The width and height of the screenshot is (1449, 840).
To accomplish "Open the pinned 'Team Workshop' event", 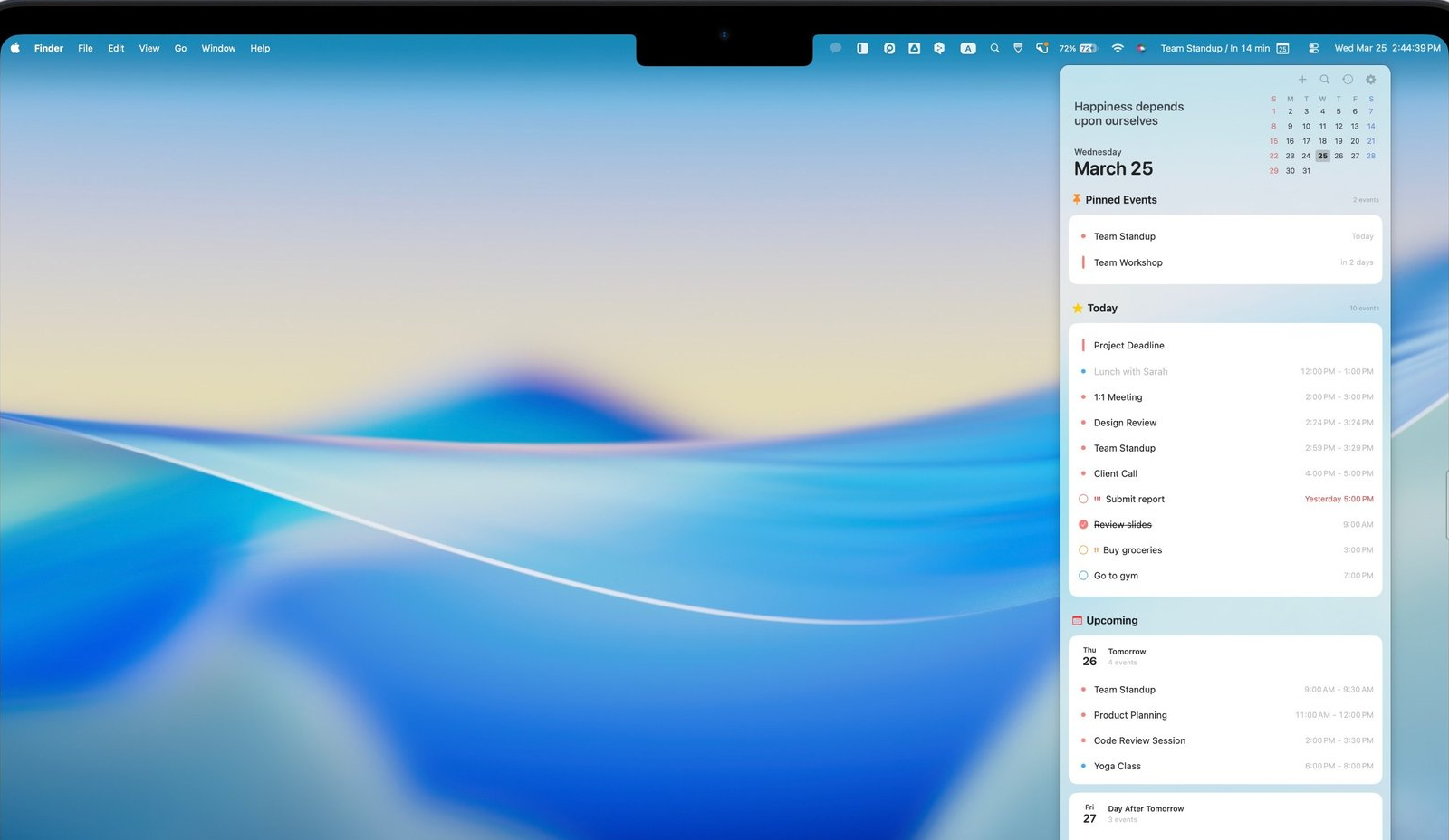I will [x=1225, y=262].
